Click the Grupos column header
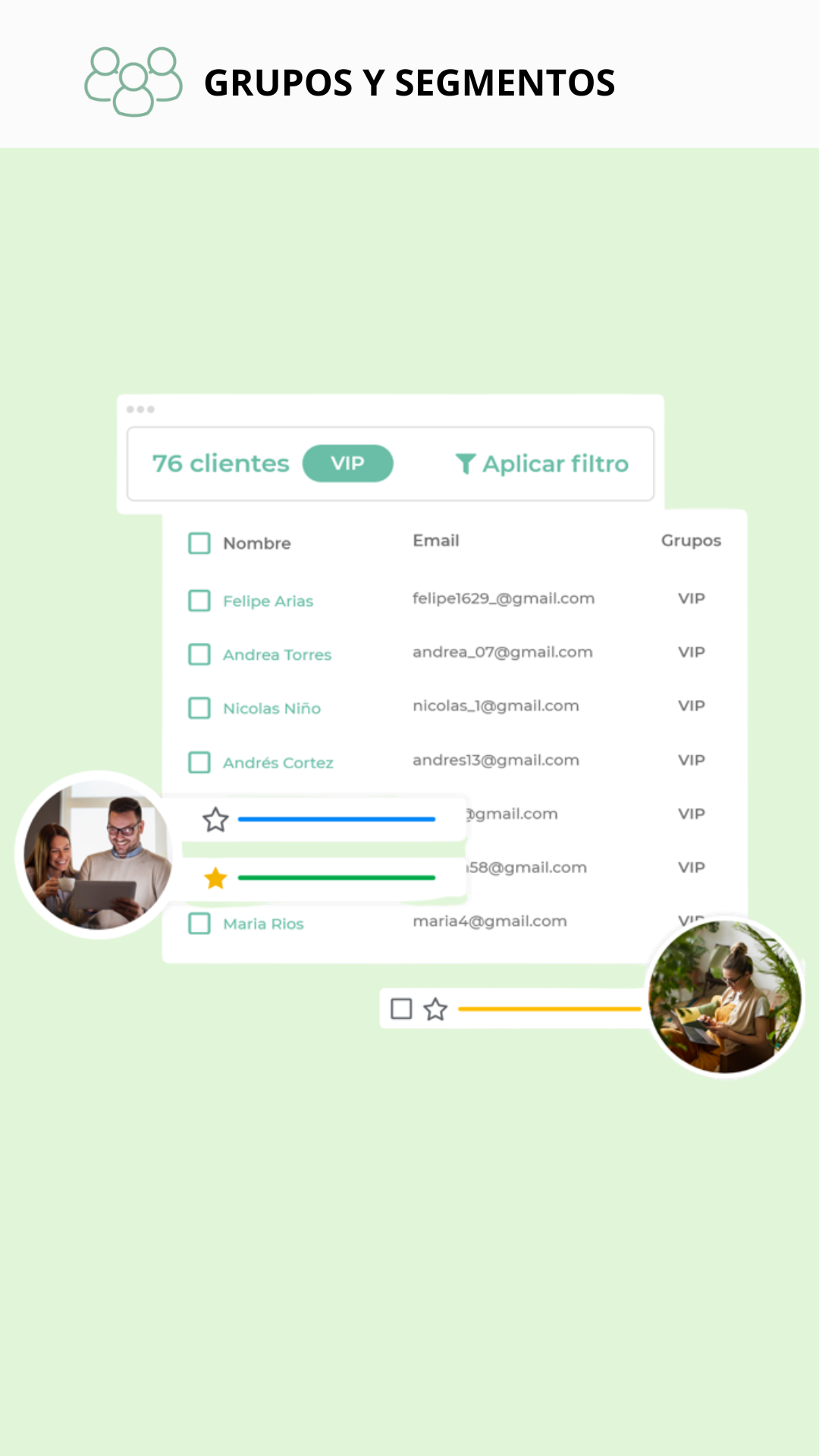819x1456 pixels. click(x=691, y=541)
